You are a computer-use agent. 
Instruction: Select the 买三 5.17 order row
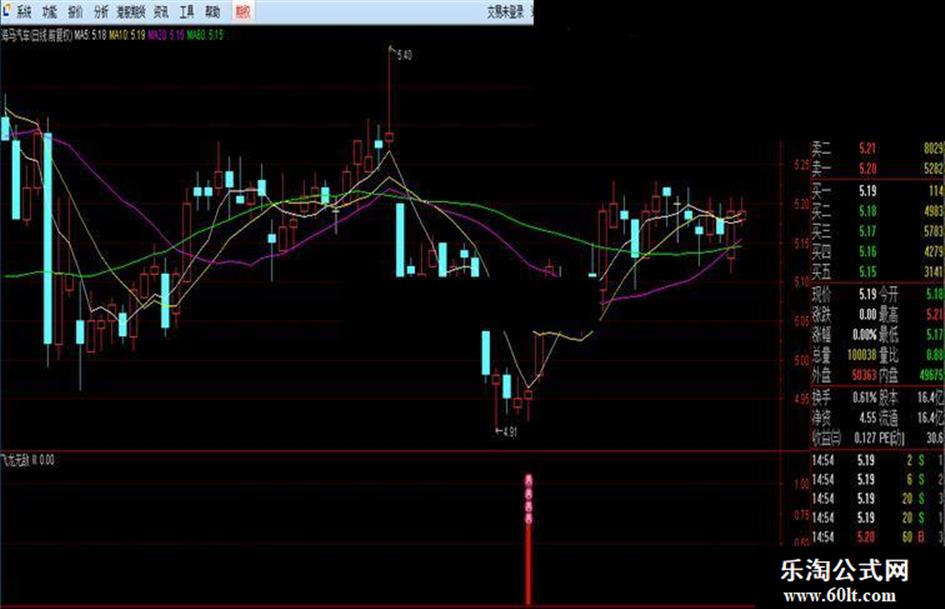[878, 231]
